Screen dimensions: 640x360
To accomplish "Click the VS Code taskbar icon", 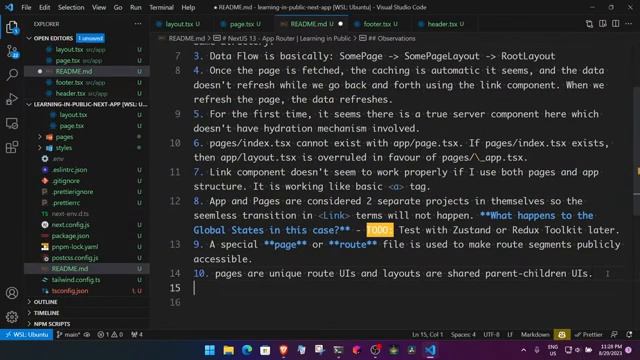I will (x=430, y=350).
